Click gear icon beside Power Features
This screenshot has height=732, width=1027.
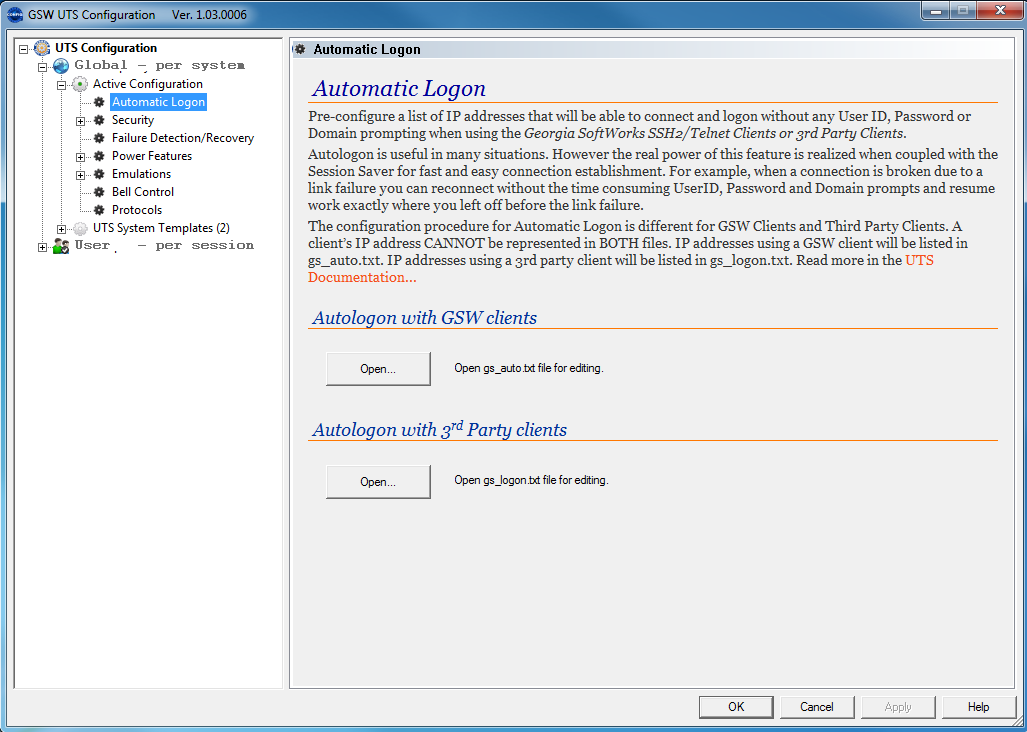click(x=99, y=156)
